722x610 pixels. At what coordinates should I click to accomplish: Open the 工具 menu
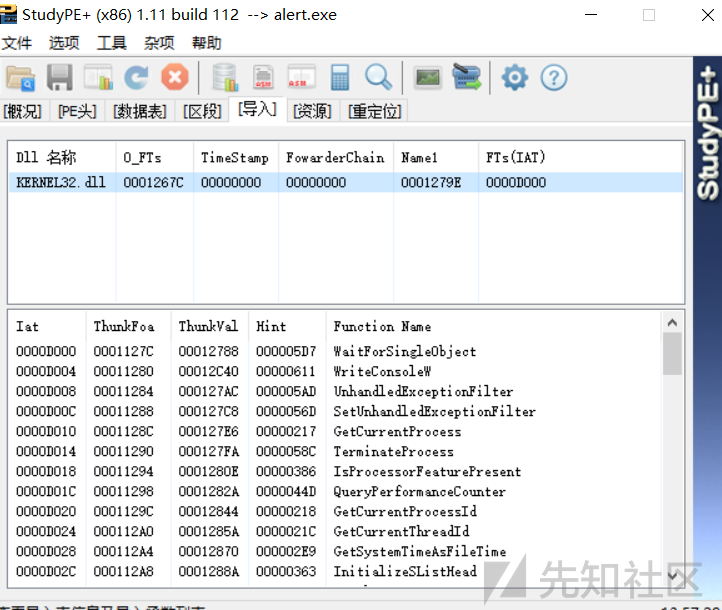[x=112, y=43]
